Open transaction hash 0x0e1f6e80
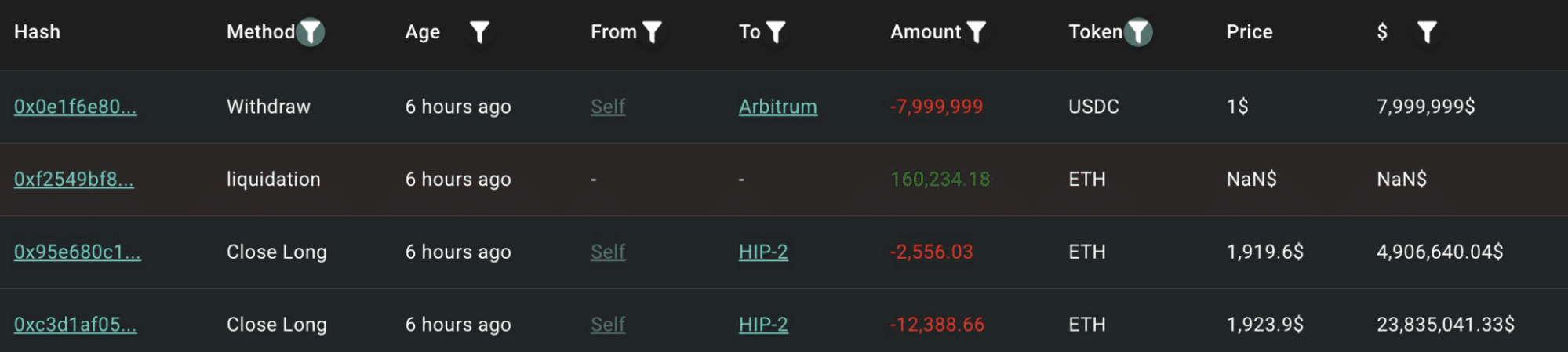The height and width of the screenshot is (352, 1568). point(75,107)
